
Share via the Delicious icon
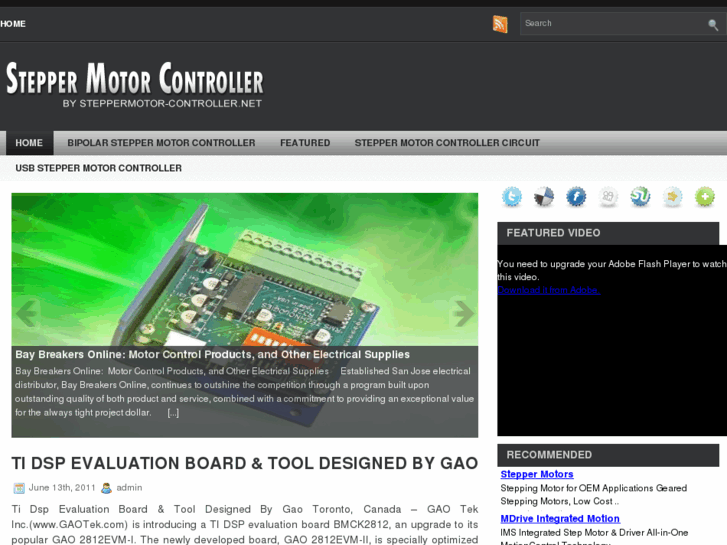(x=543, y=197)
